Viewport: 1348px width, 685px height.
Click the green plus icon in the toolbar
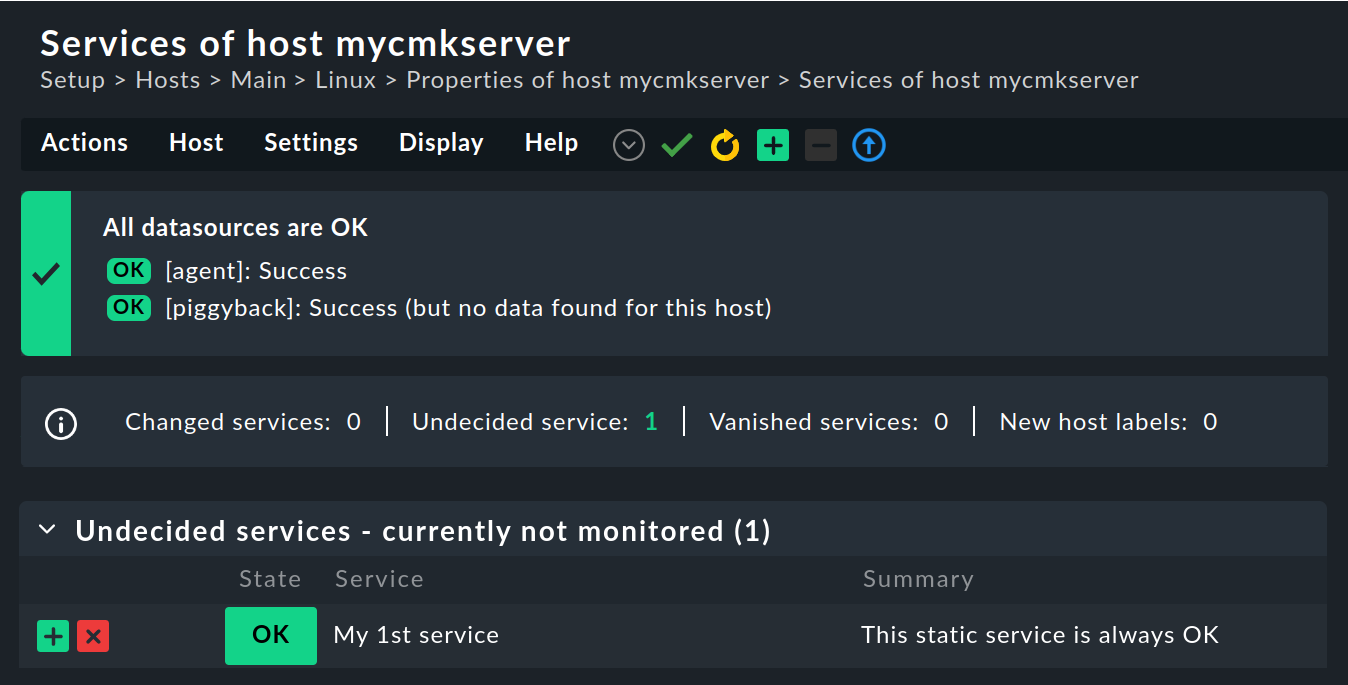[x=773, y=146]
